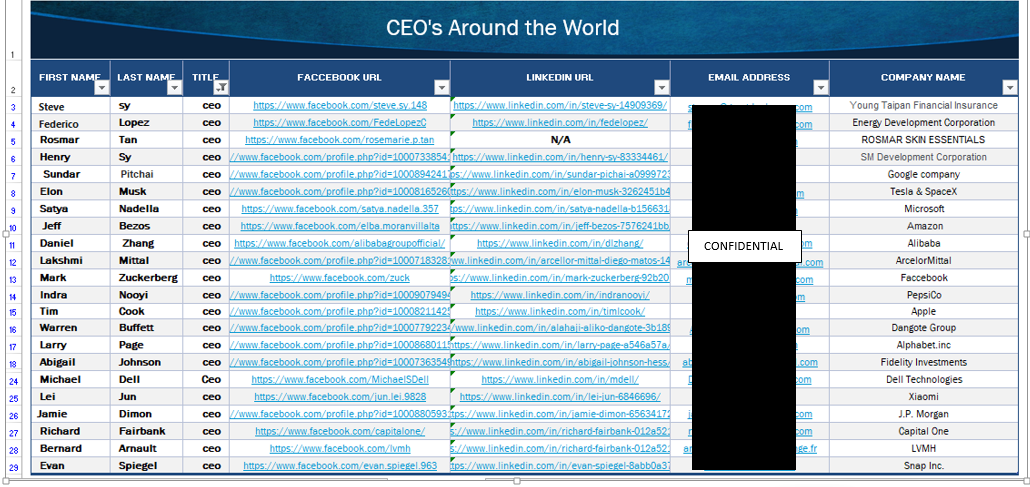Open the lei-jun LinkedIn link
The height and width of the screenshot is (487, 1030).
(x=560, y=396)
